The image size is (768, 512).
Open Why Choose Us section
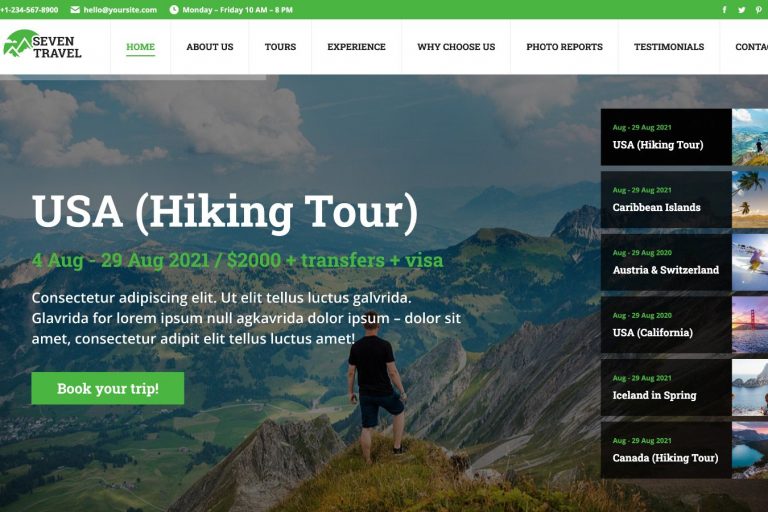tap(456, 47)
